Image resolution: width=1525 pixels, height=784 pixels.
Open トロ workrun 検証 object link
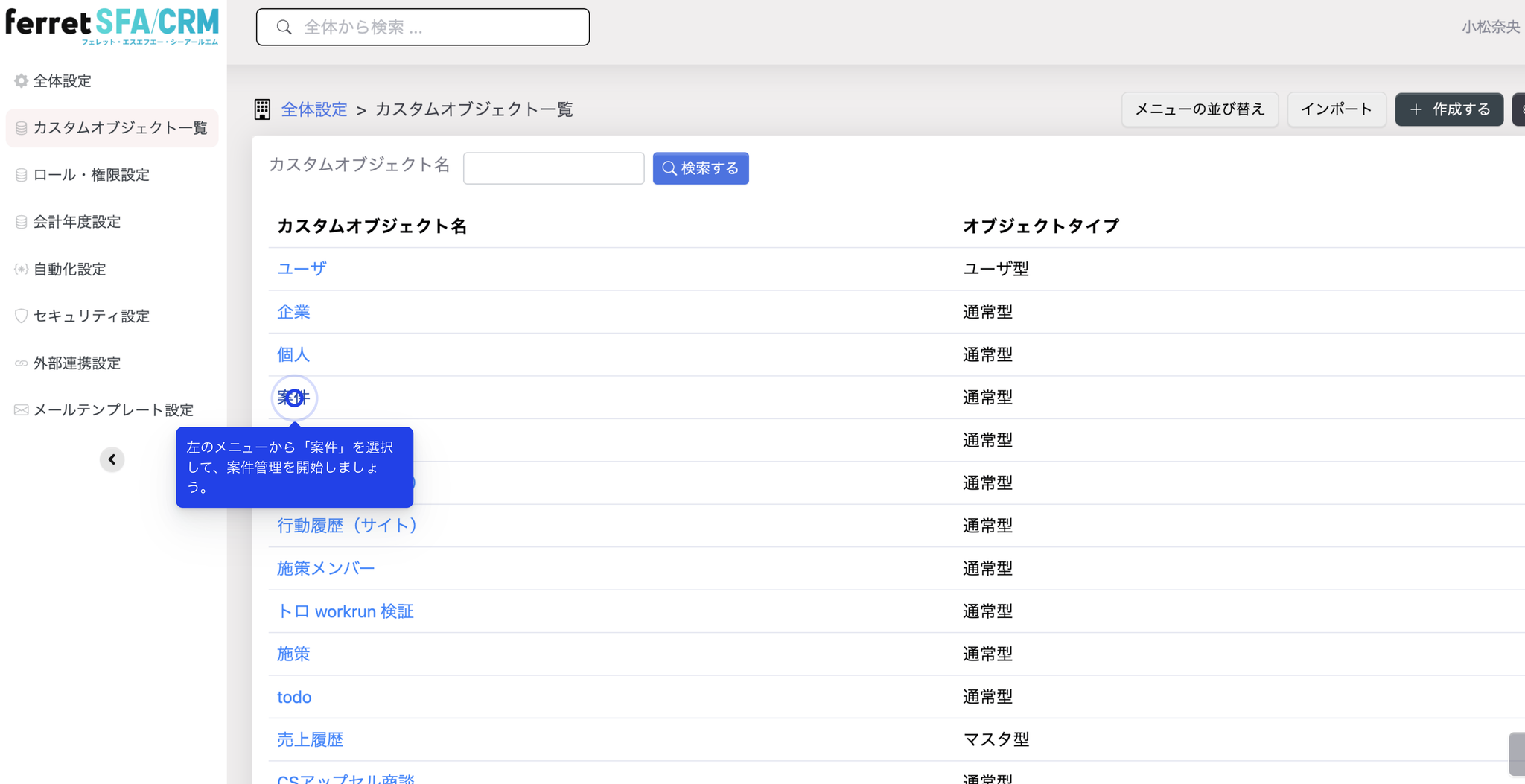pyautogui.click(x=346, y=611)
